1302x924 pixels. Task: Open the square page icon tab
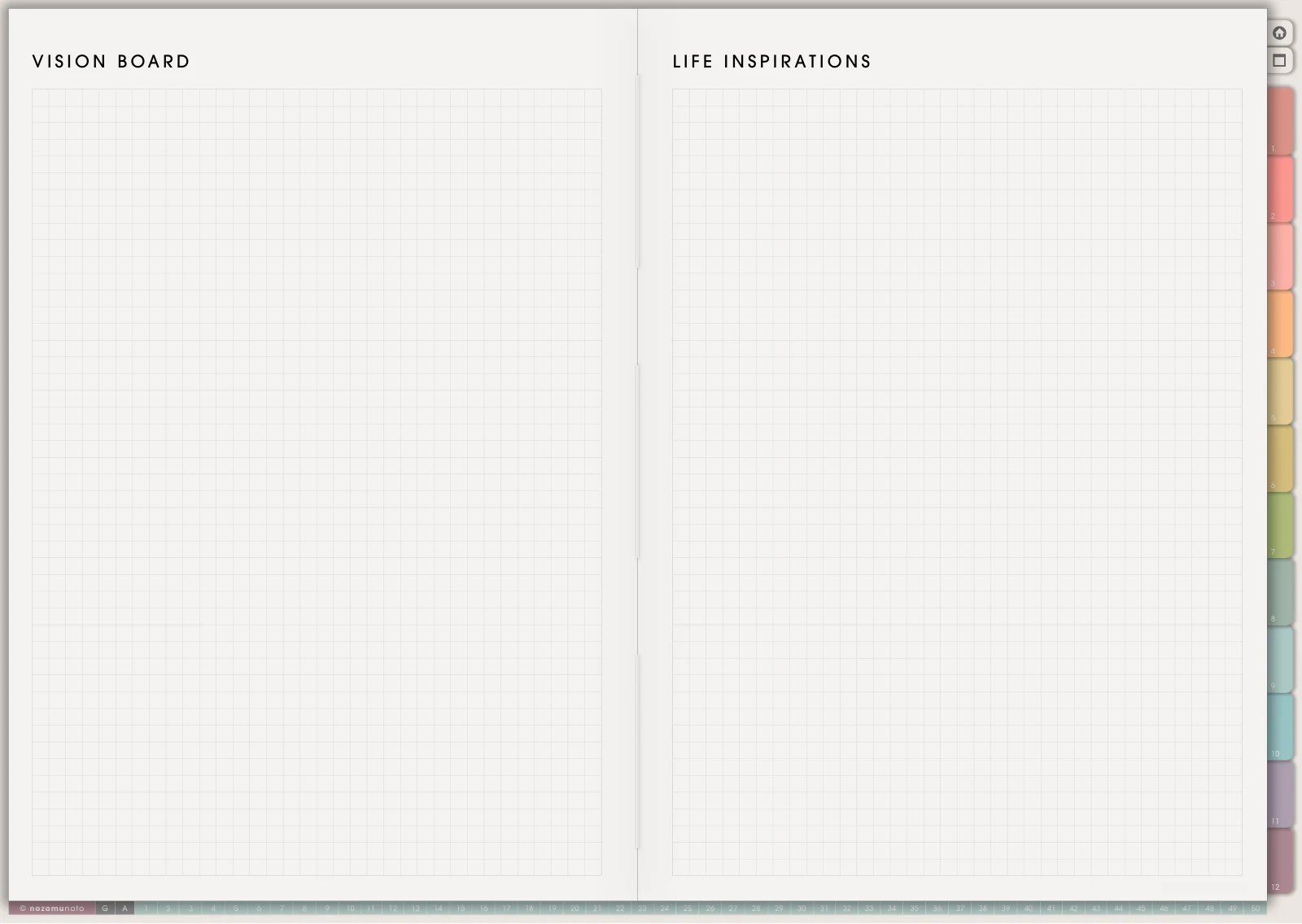[1279, 60]
